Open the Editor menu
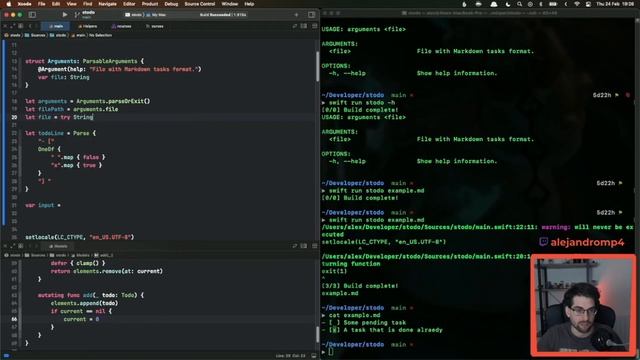This screenshot has height=360, width=640. tap(129, 4)
